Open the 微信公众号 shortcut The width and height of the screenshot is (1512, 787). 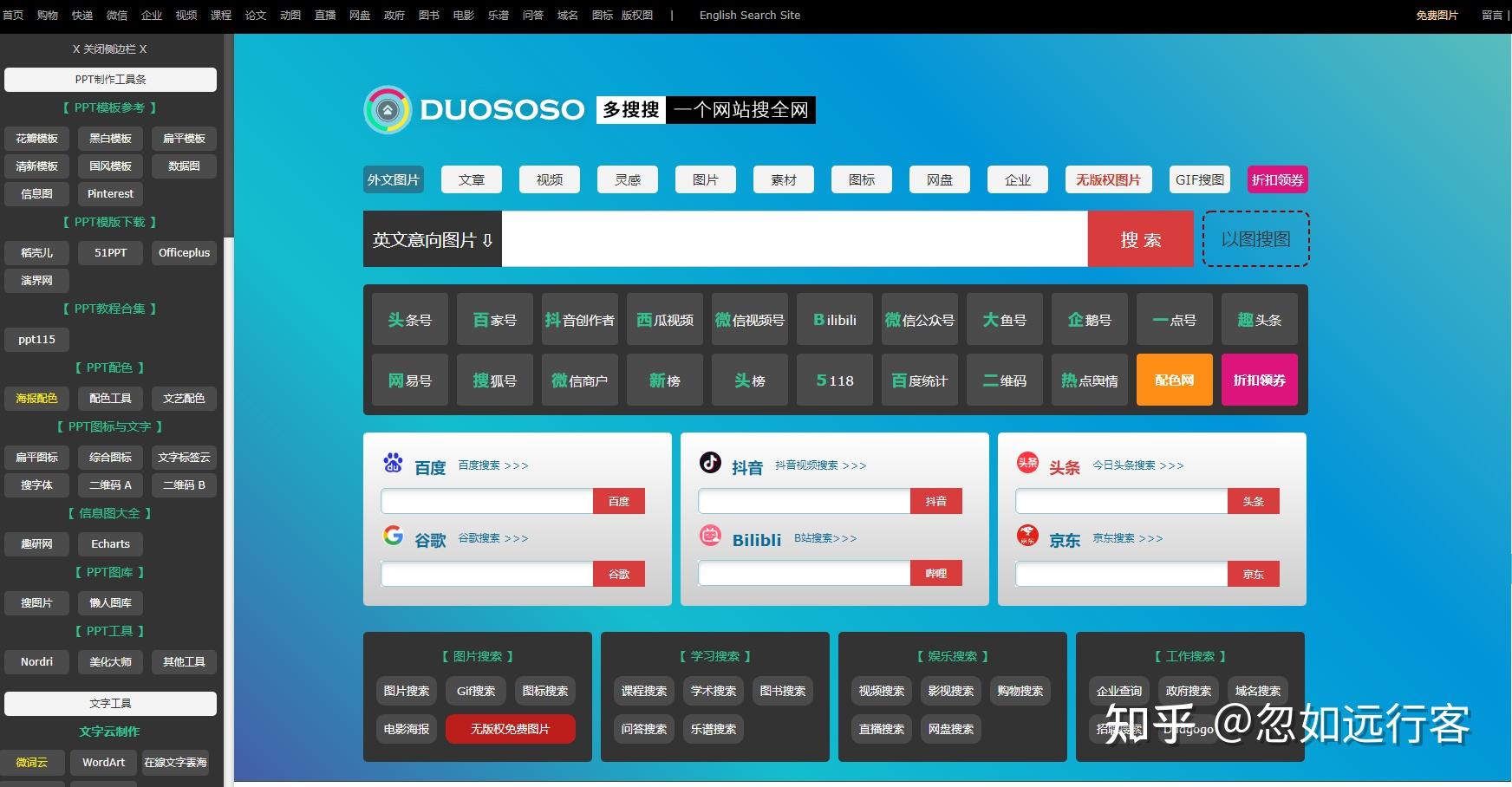coord(920,319)
